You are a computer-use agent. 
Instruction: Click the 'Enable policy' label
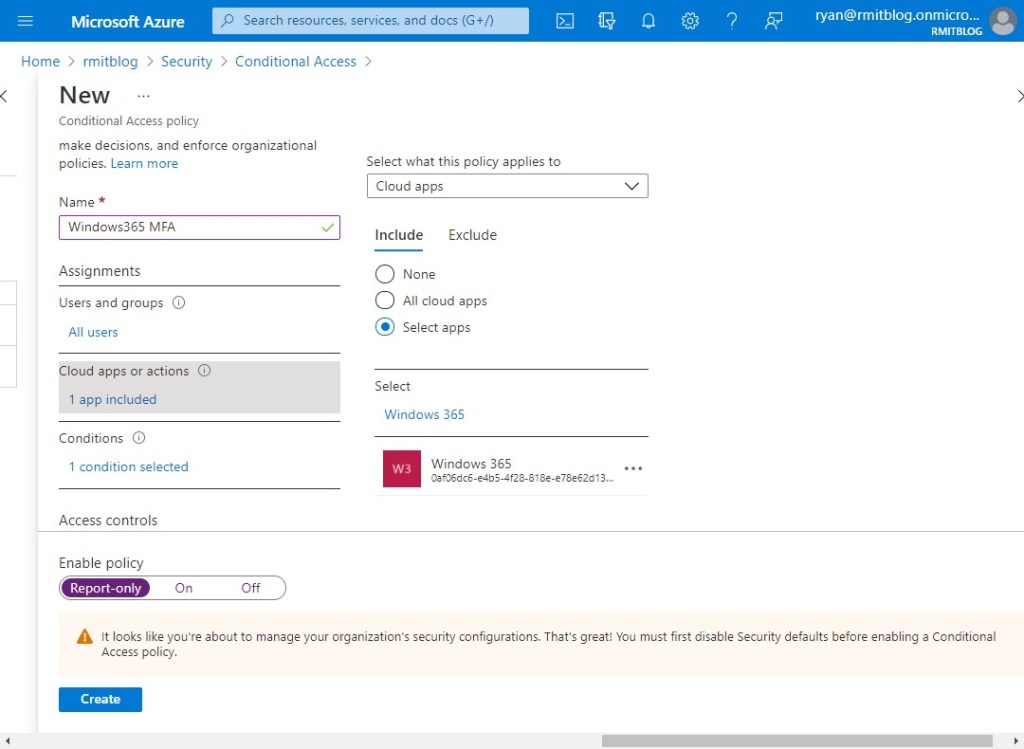[101, 563]
